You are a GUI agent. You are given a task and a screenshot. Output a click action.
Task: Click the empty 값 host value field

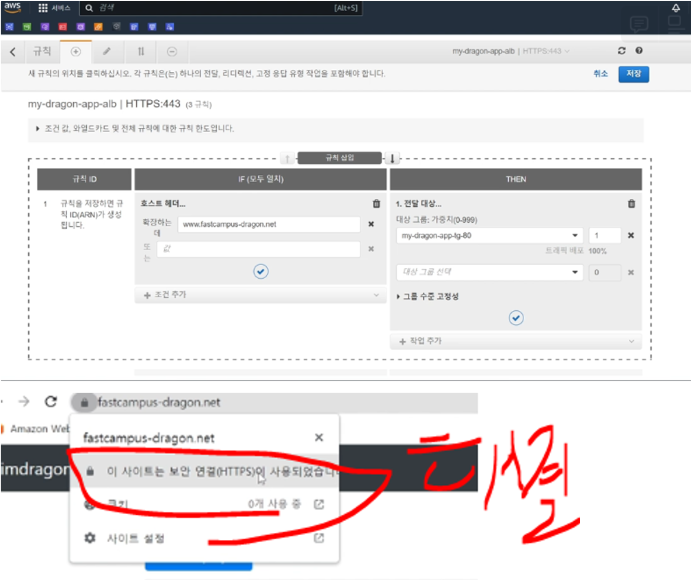(x=258, y=249)
